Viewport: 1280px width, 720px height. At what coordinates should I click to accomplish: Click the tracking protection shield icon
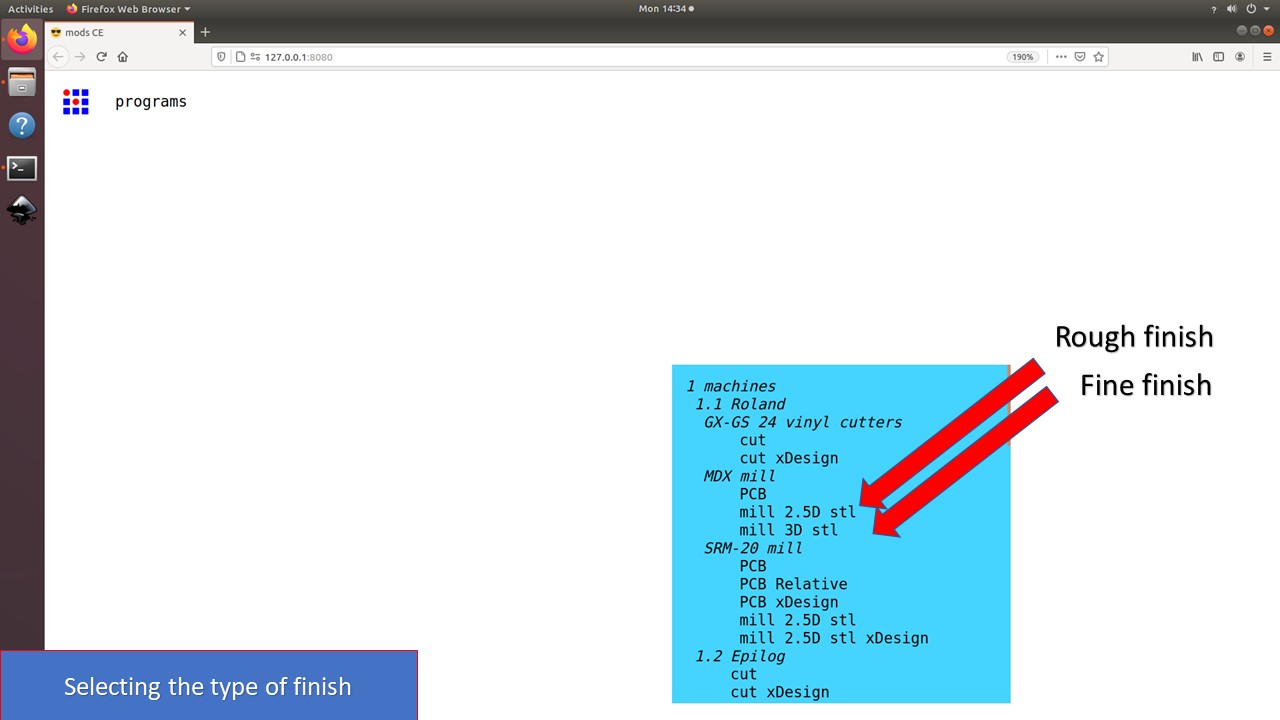[222, 57]
